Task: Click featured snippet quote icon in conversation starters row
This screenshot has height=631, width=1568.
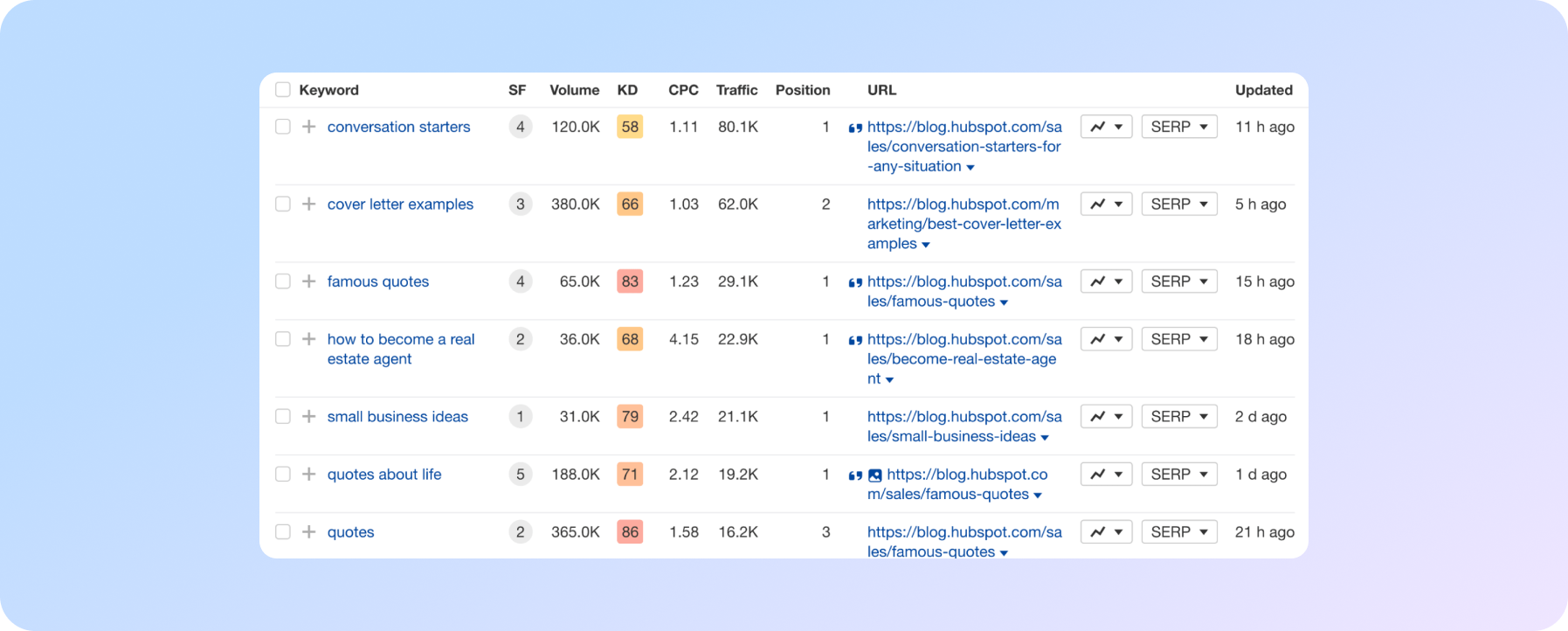Action: tap(855, 128)
